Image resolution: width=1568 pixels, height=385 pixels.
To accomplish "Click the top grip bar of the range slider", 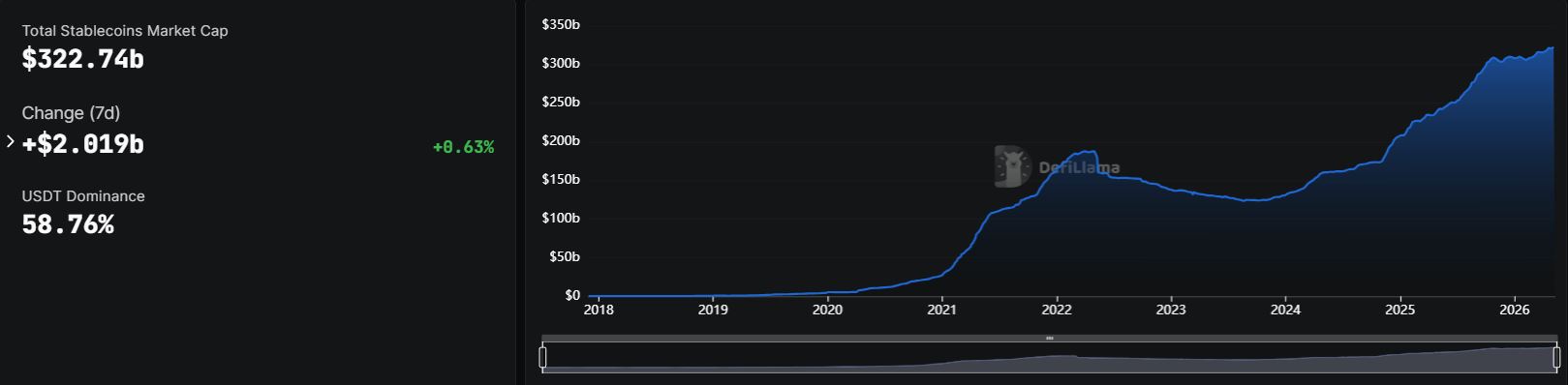I will (1050, 339).
